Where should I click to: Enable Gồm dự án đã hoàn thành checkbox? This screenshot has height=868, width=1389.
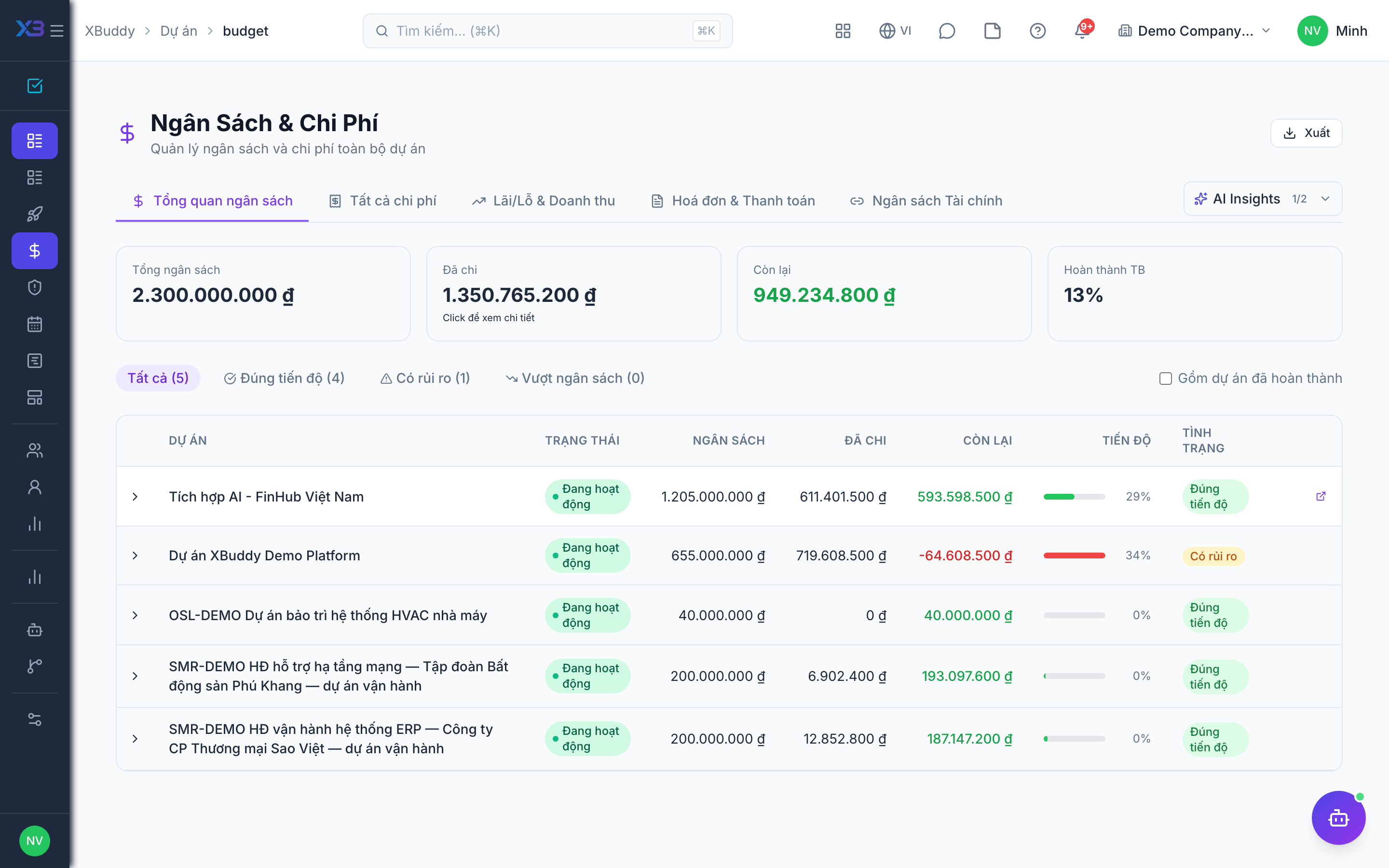pos(1165,379)
